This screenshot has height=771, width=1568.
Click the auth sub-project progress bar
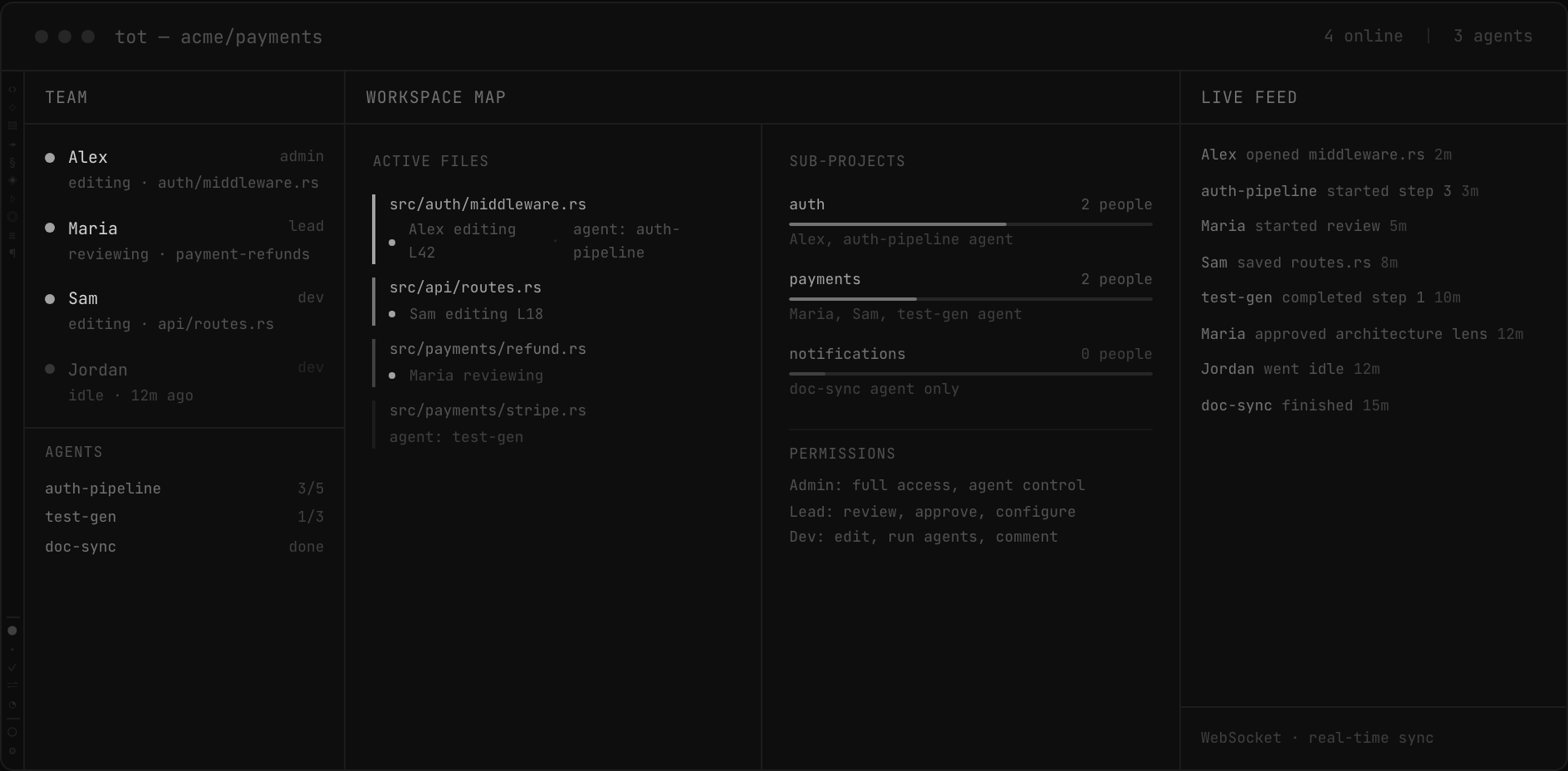(971, 224)
